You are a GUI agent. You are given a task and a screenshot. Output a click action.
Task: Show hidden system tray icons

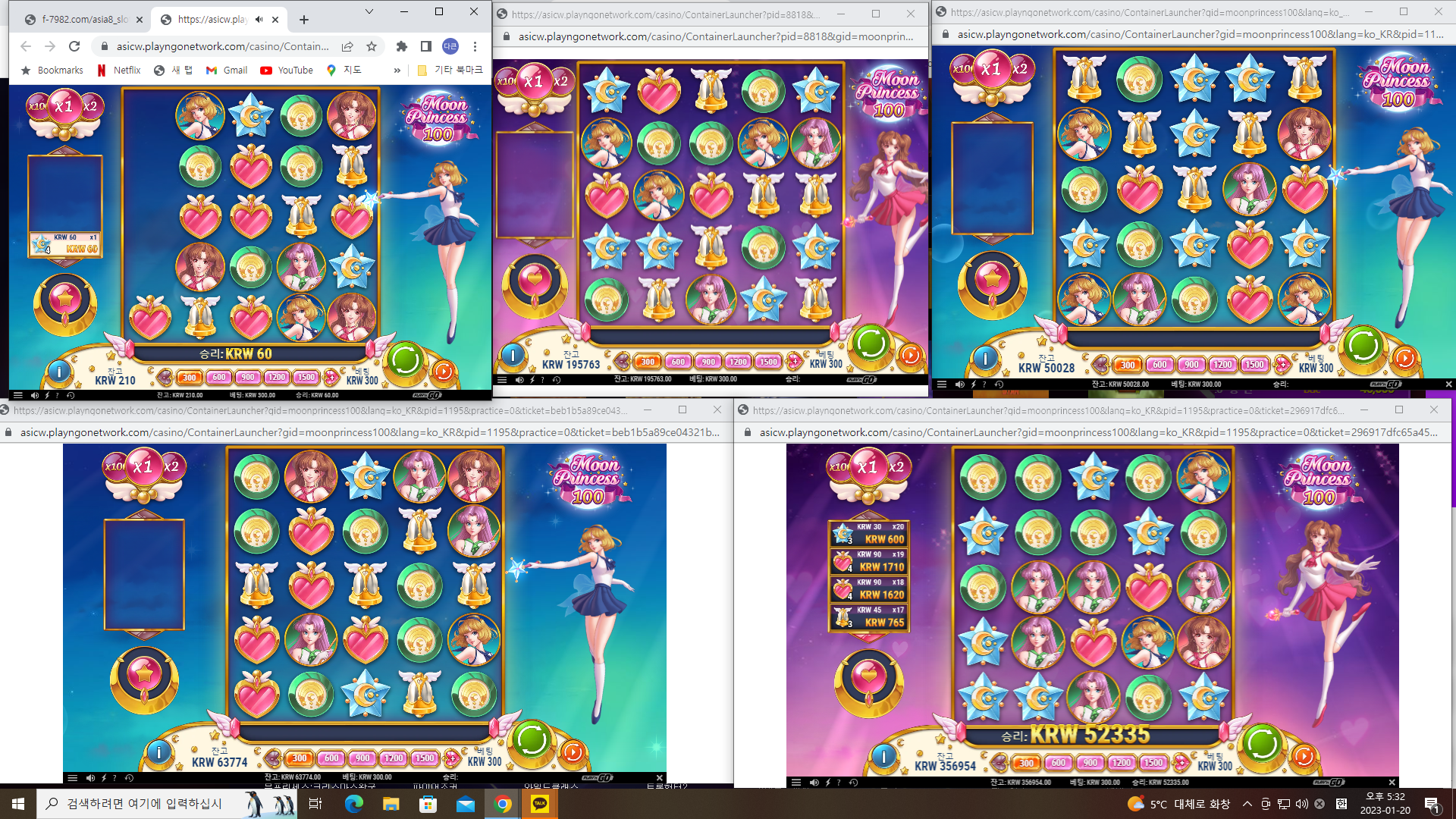(x=1247, y=804)
